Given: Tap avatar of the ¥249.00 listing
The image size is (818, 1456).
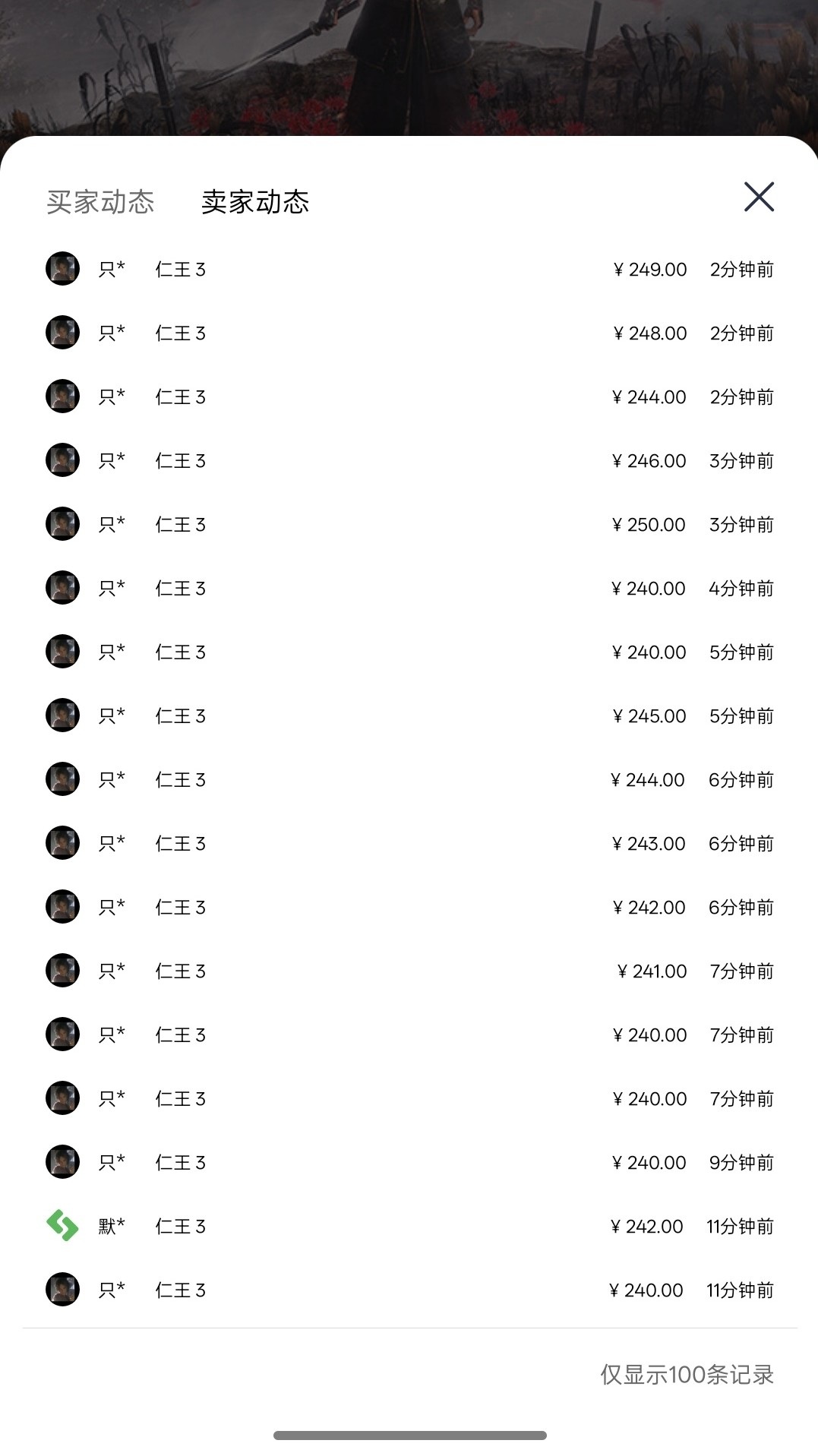Looking at the screenshot, I should click(x=62, y=269).
